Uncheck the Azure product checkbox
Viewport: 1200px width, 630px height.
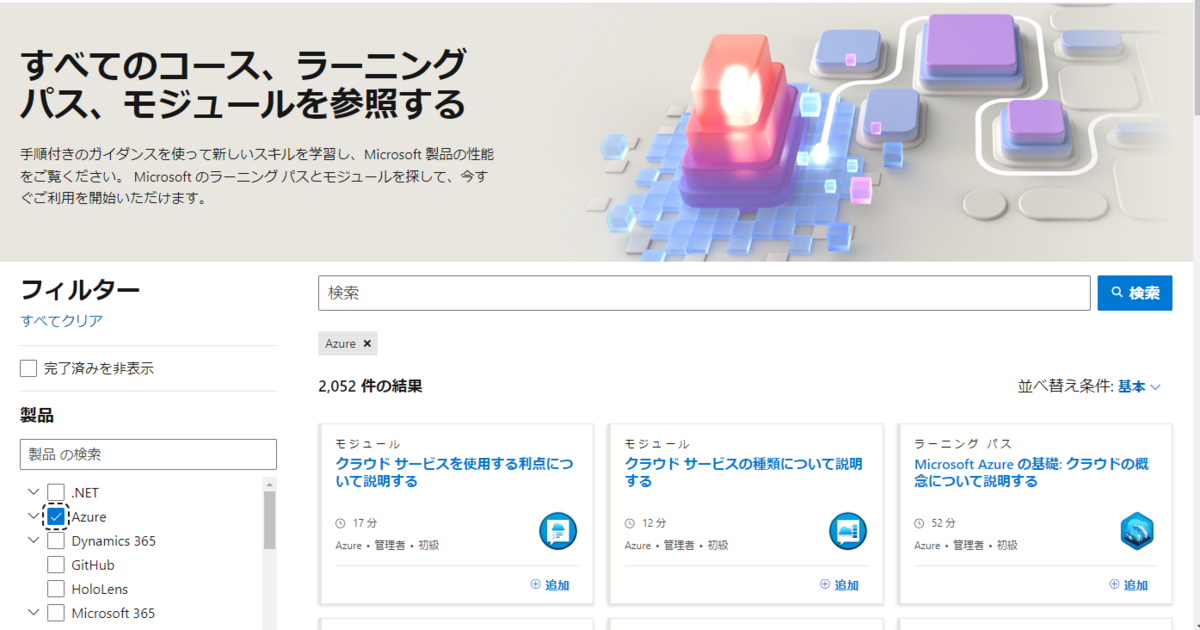click(56, 517)
